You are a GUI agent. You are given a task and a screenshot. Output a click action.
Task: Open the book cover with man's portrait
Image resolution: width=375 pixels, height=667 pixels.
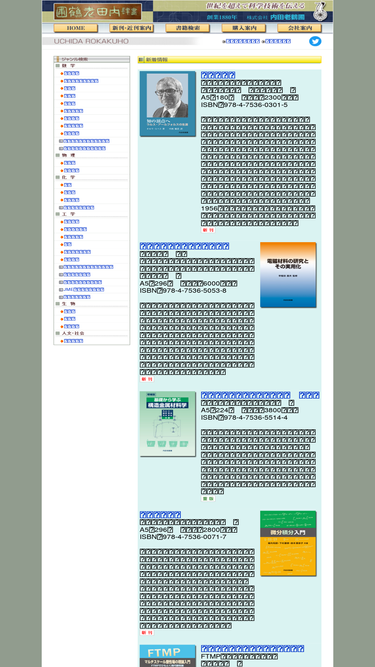click(168, 104)
